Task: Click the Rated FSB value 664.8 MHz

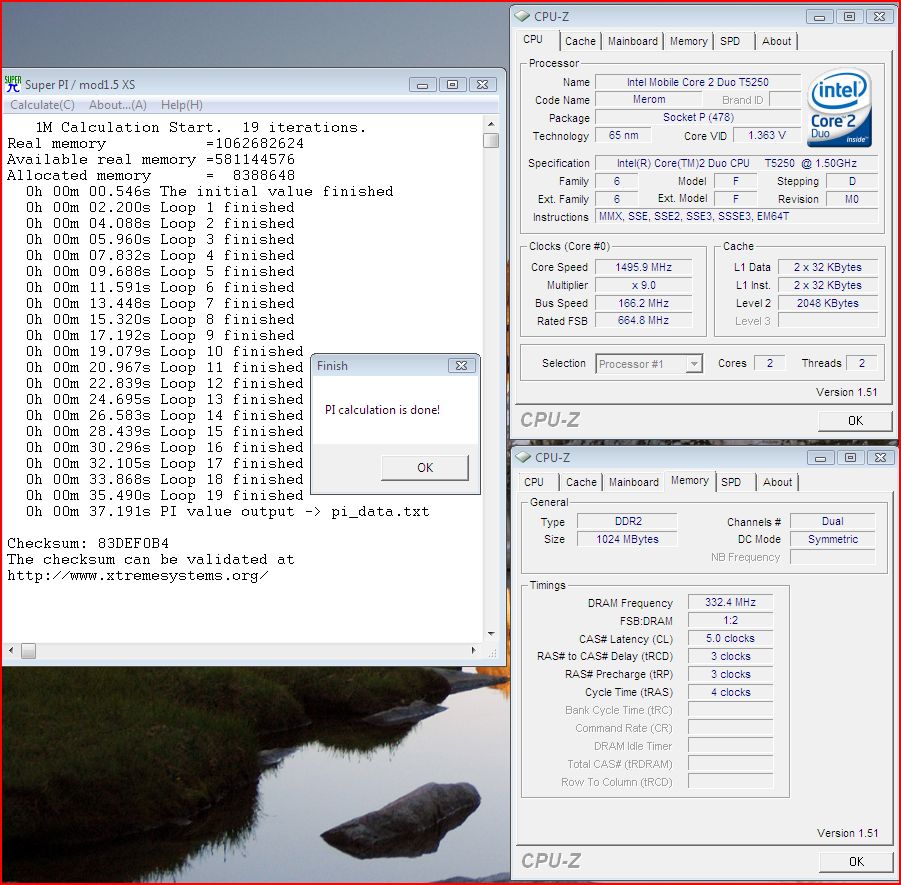Action: pos(643,320)
